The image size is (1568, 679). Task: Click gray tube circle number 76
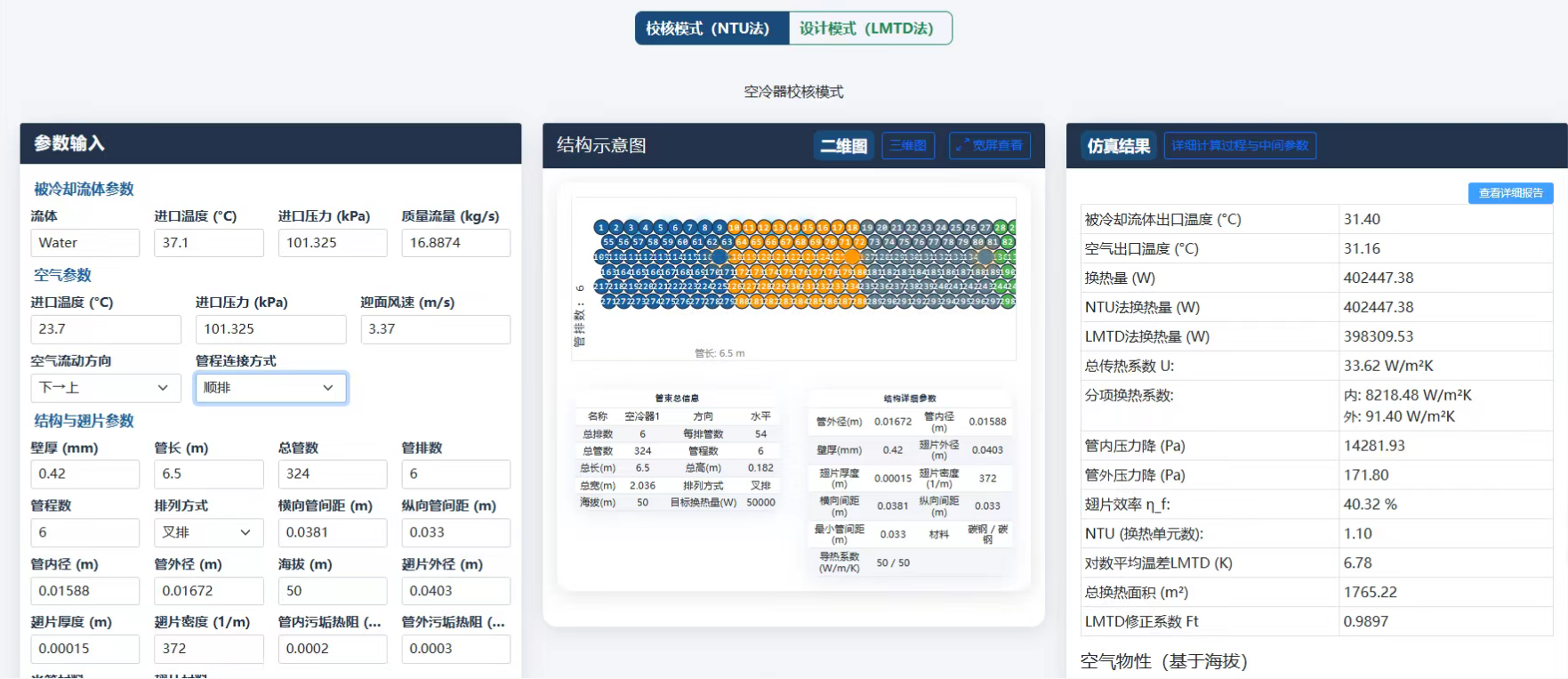[919, 242]
